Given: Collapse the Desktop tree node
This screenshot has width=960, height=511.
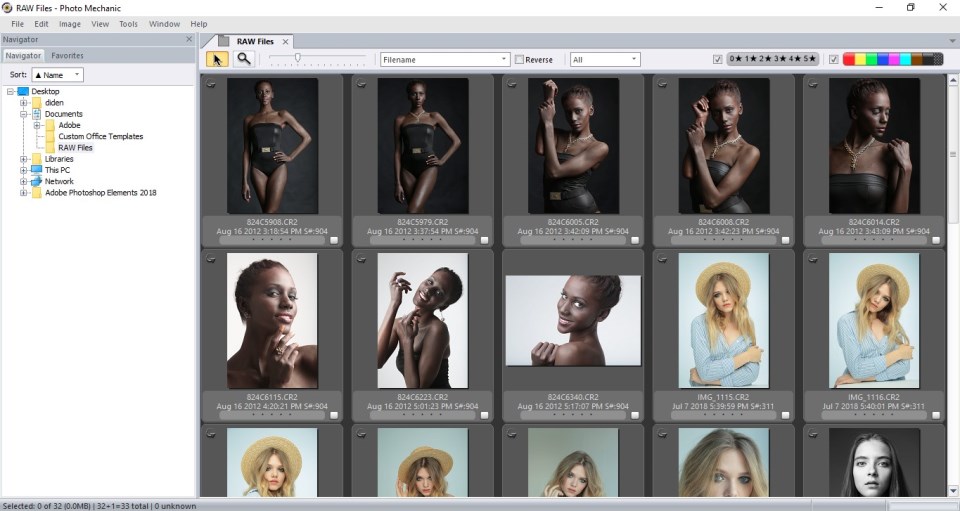Looking at the screenshot, I should 10,91.
